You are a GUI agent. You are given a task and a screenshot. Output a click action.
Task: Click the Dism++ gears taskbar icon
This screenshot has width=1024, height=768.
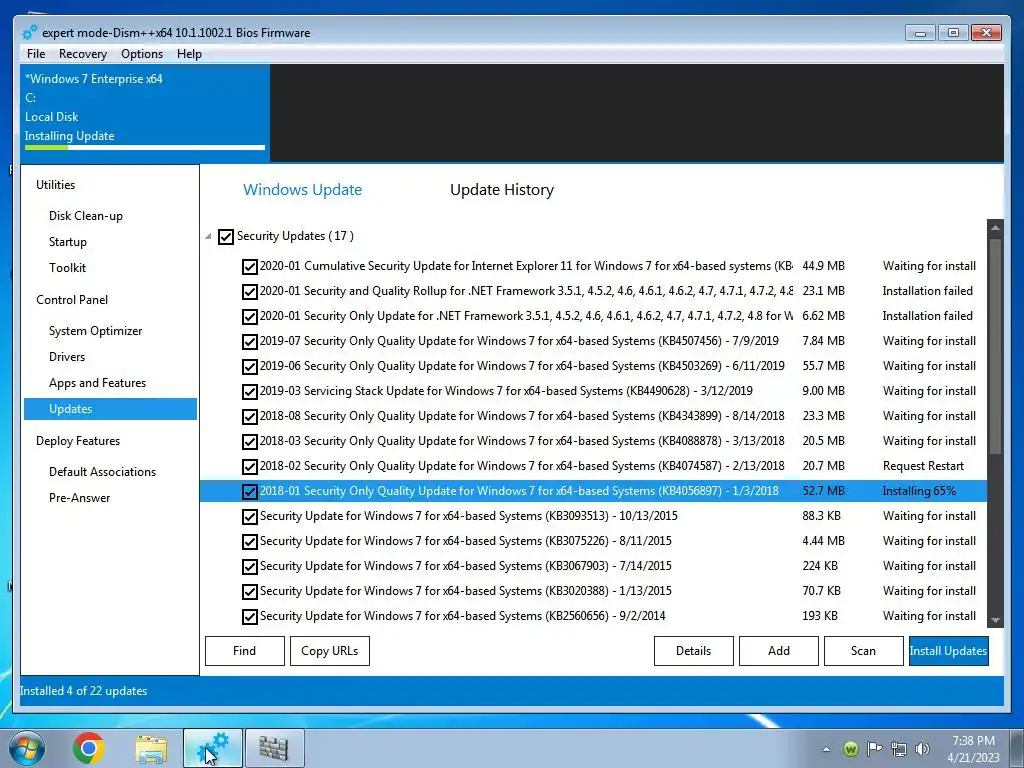click(213, 748)
